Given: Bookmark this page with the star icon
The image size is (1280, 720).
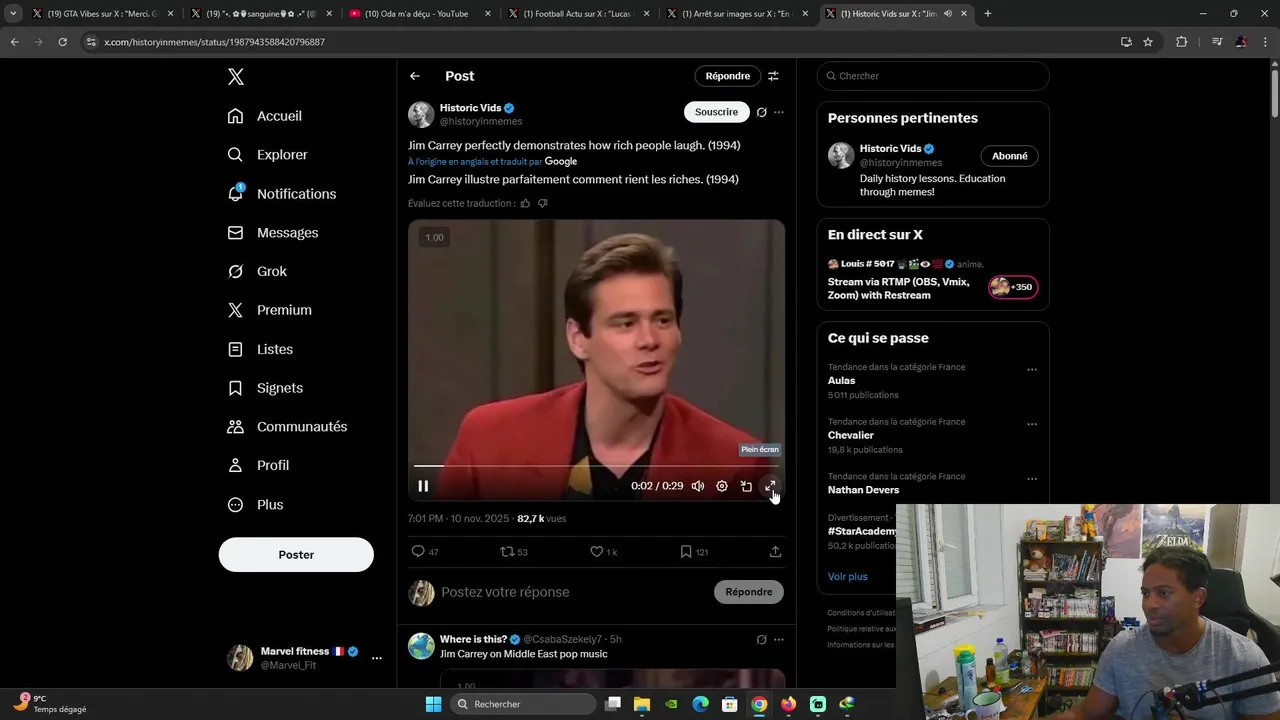Looking at the screenshot, I should pyautogui.click(x=1148, y=42).
